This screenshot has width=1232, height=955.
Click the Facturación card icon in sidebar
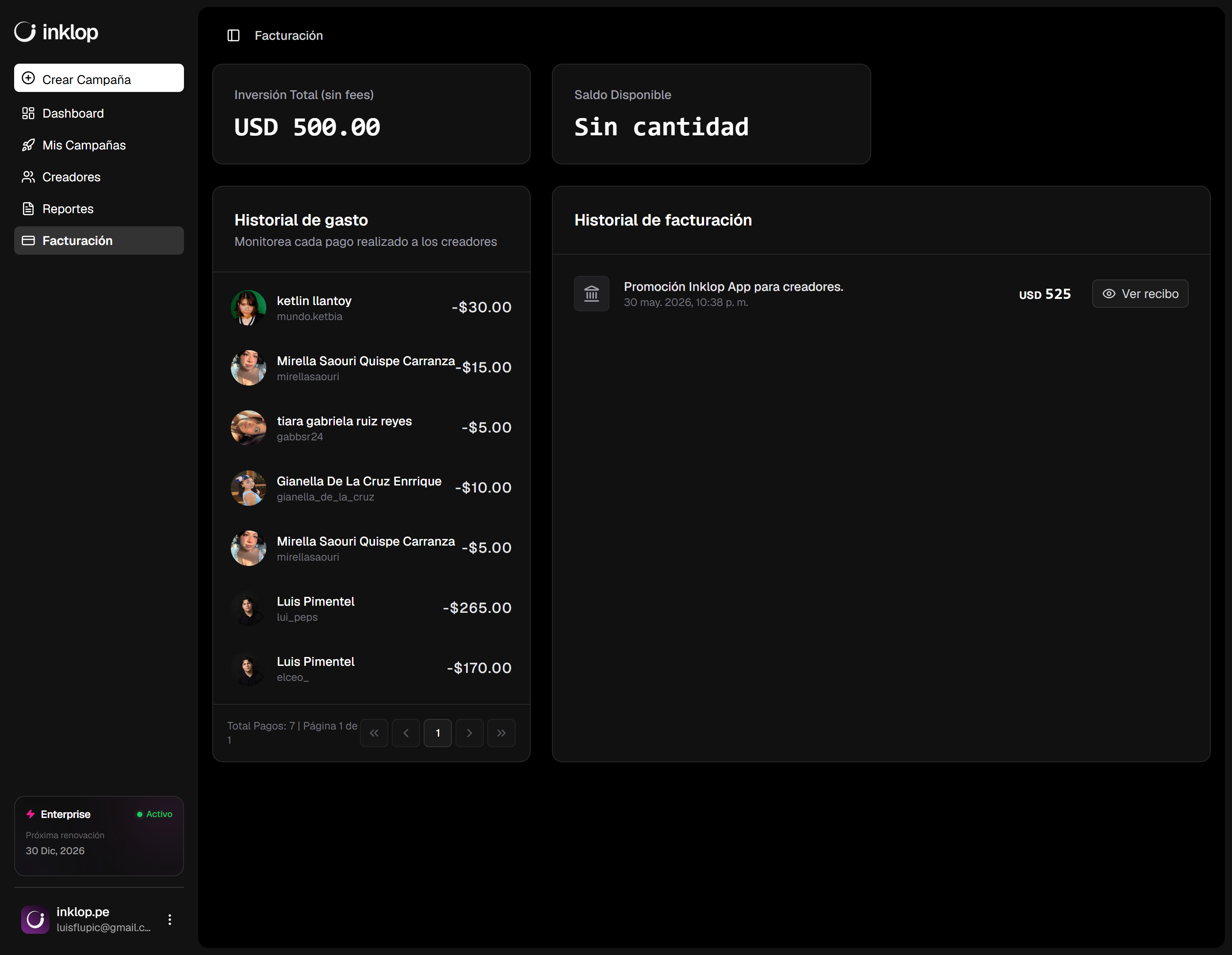click(28, 241)
